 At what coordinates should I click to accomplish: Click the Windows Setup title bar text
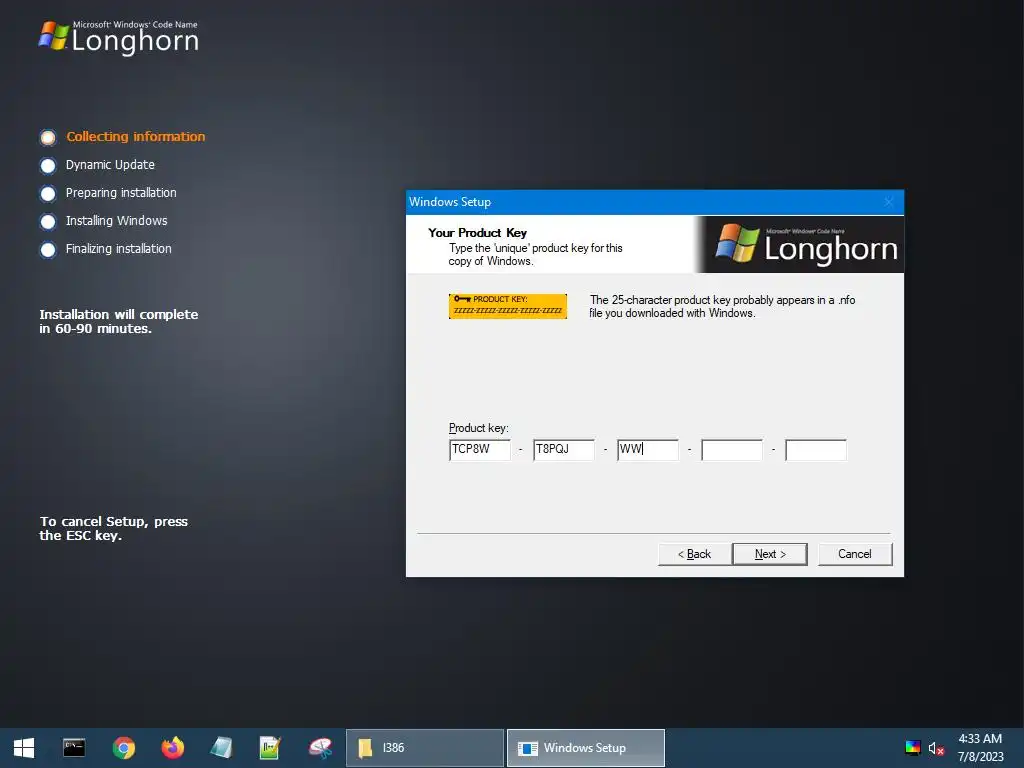pyautogui.click(x=450, y=202)
